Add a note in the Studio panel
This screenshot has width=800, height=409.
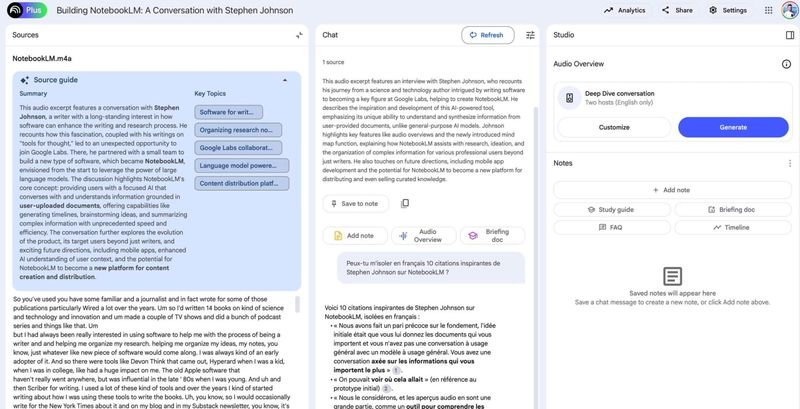(x=672, y=190)
